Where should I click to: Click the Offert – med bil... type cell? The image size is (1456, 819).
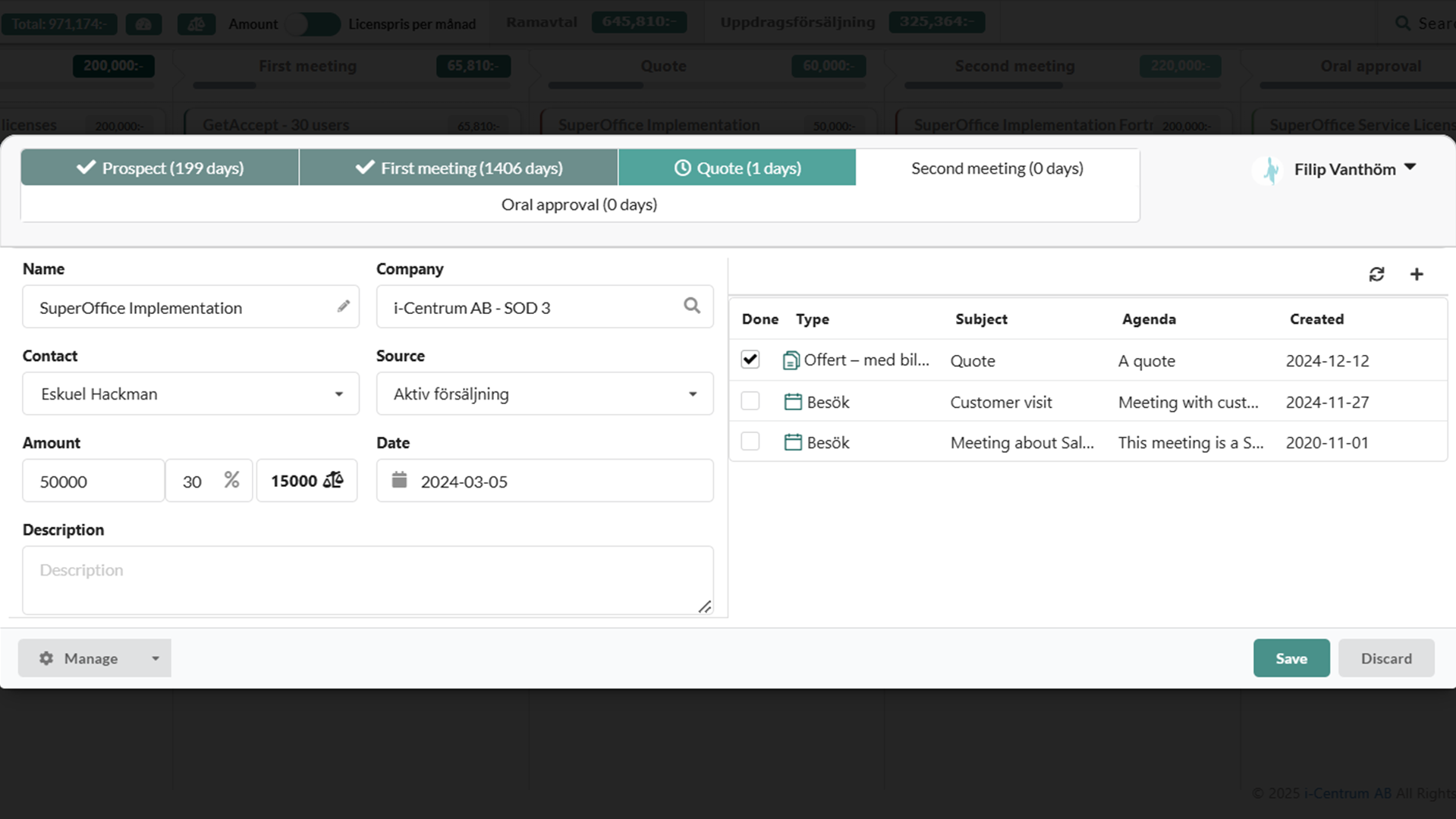pos(866,360)
